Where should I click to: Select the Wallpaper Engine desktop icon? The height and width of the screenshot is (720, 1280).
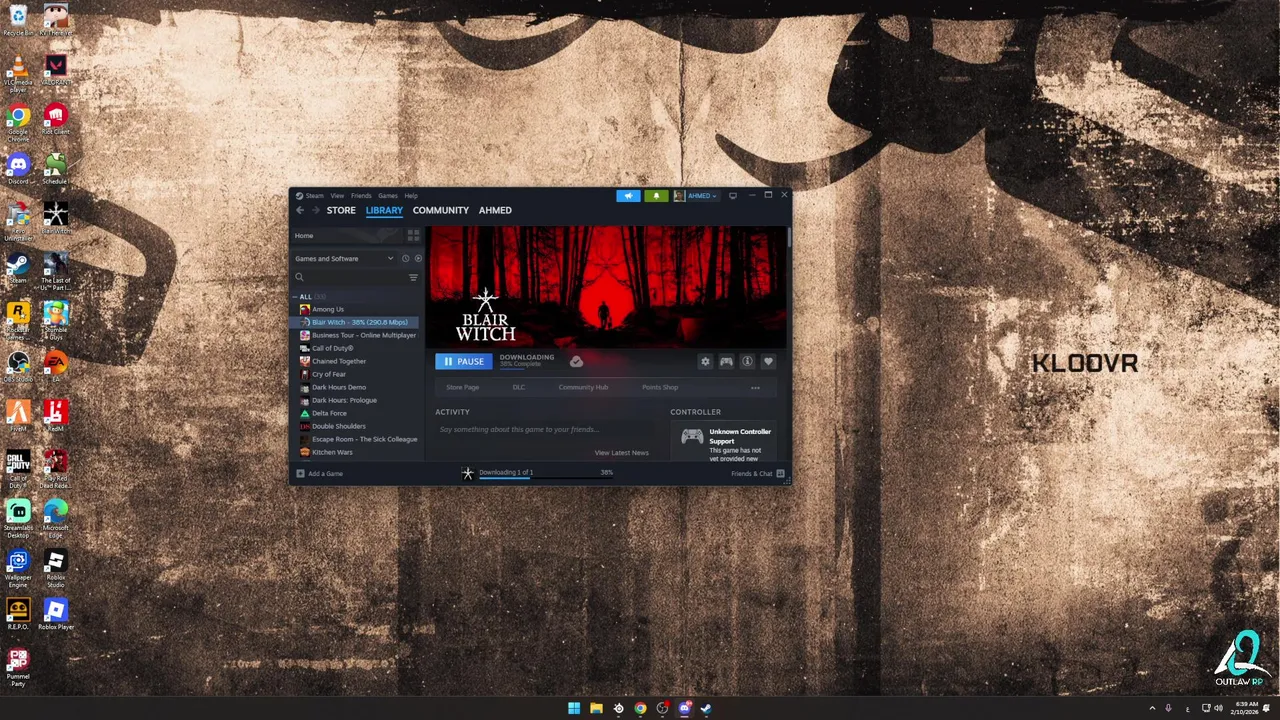point(18,566)
